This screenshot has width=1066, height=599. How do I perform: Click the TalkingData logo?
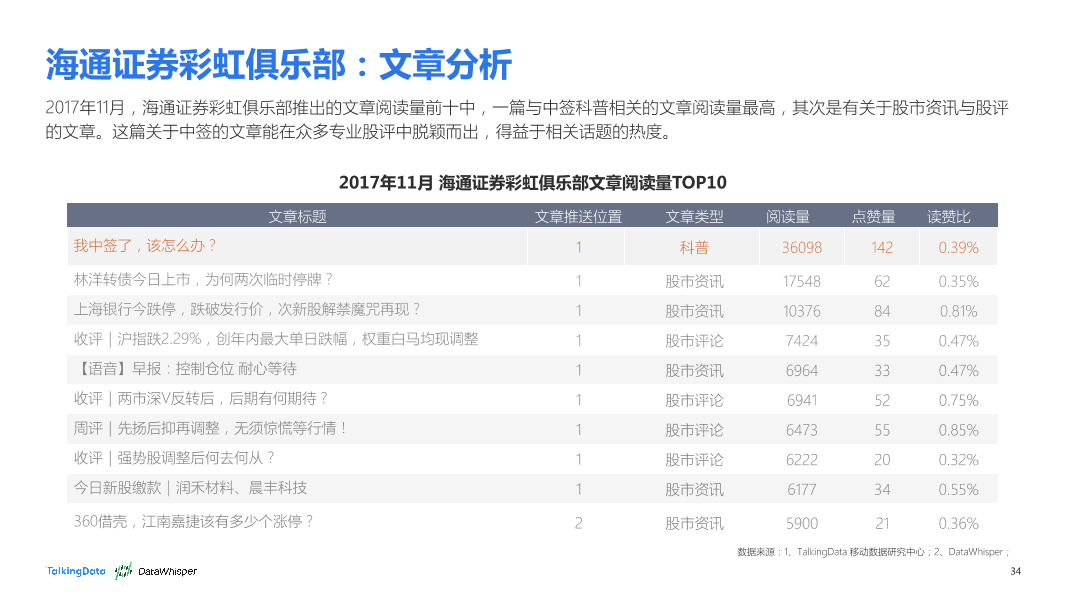pos(75,571)
